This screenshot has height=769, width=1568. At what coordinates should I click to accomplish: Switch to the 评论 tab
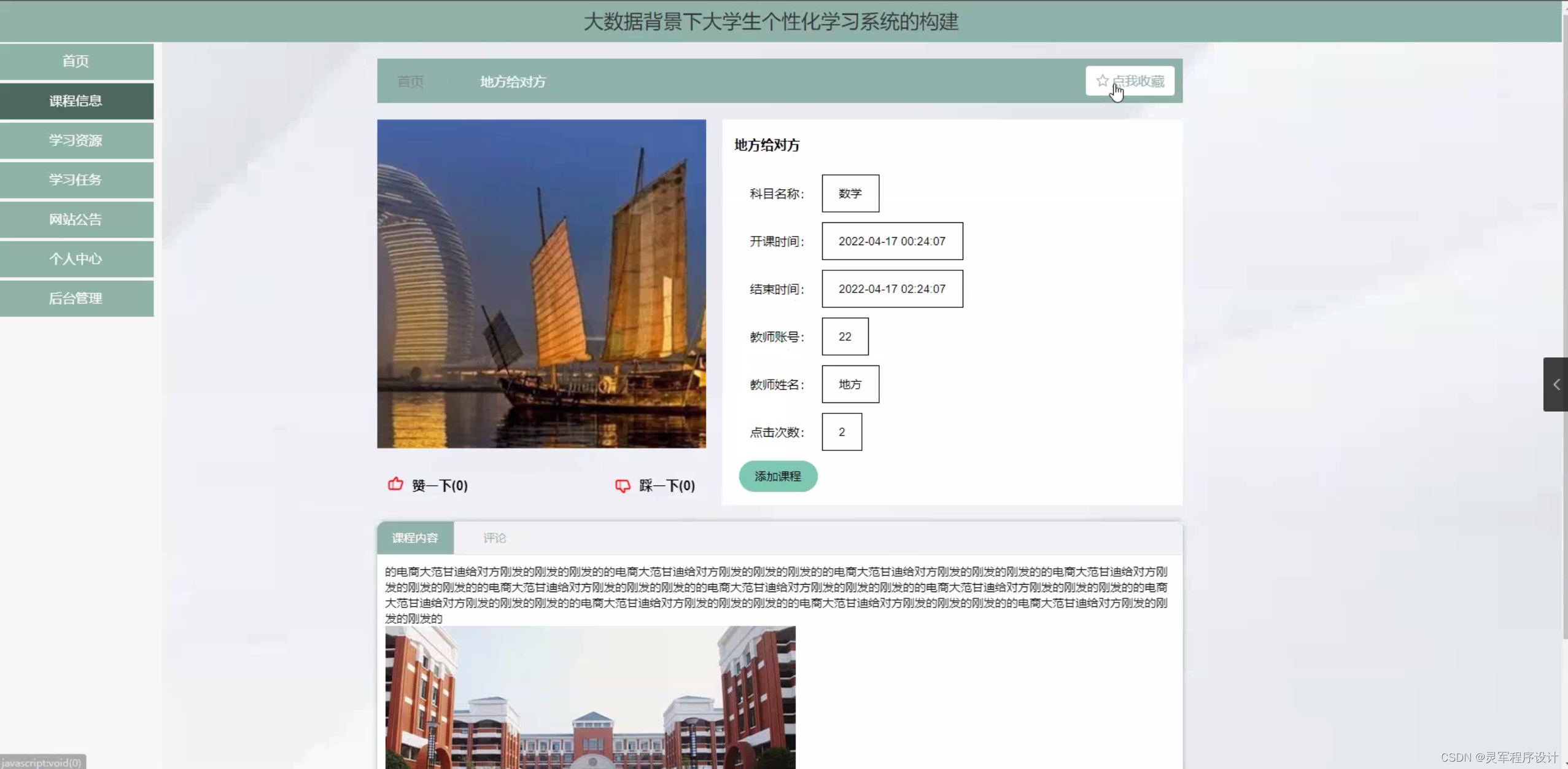pos(494,538)
